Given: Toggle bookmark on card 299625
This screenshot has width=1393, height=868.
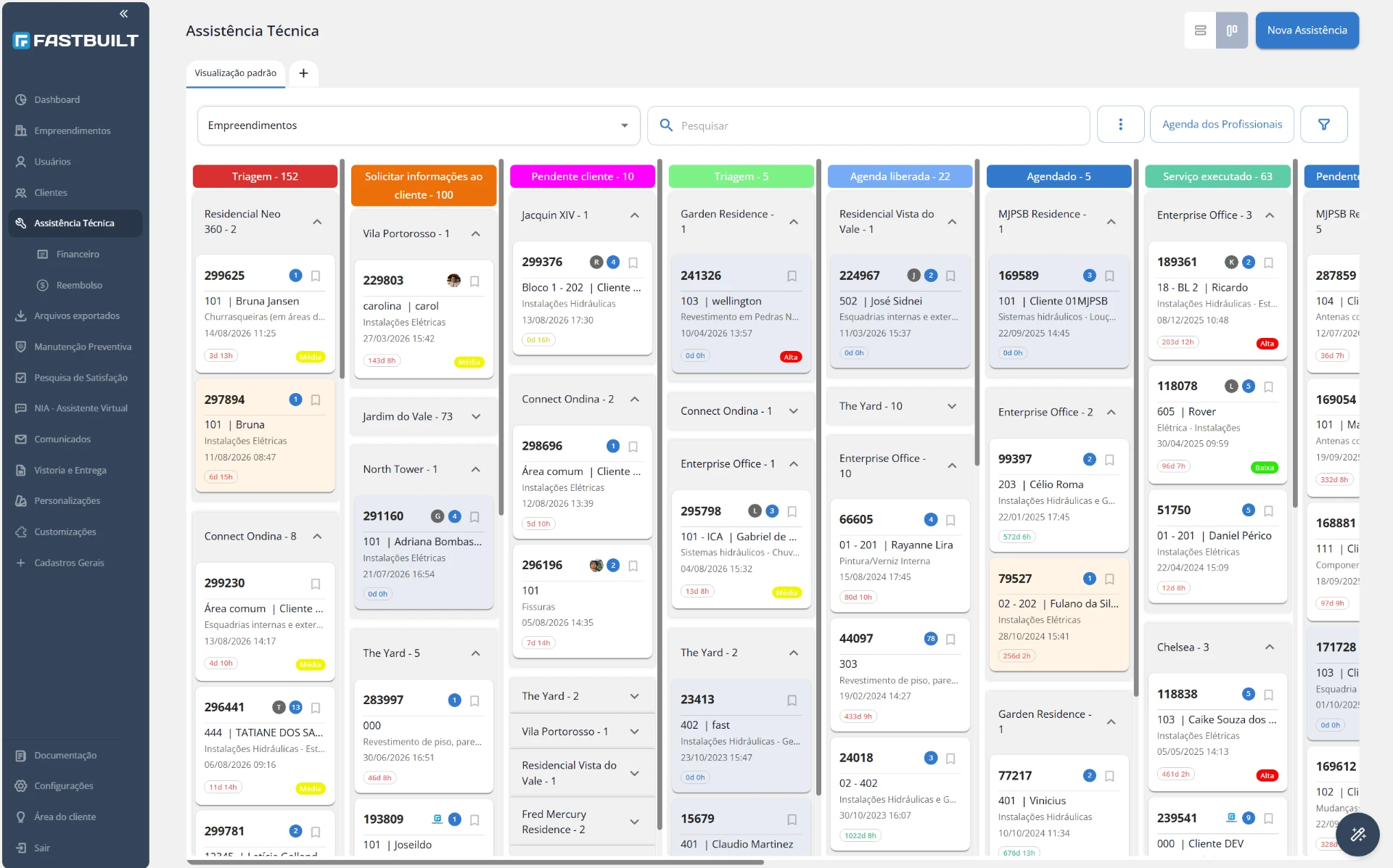Looking at the screenshot, I should click(316, 276).
